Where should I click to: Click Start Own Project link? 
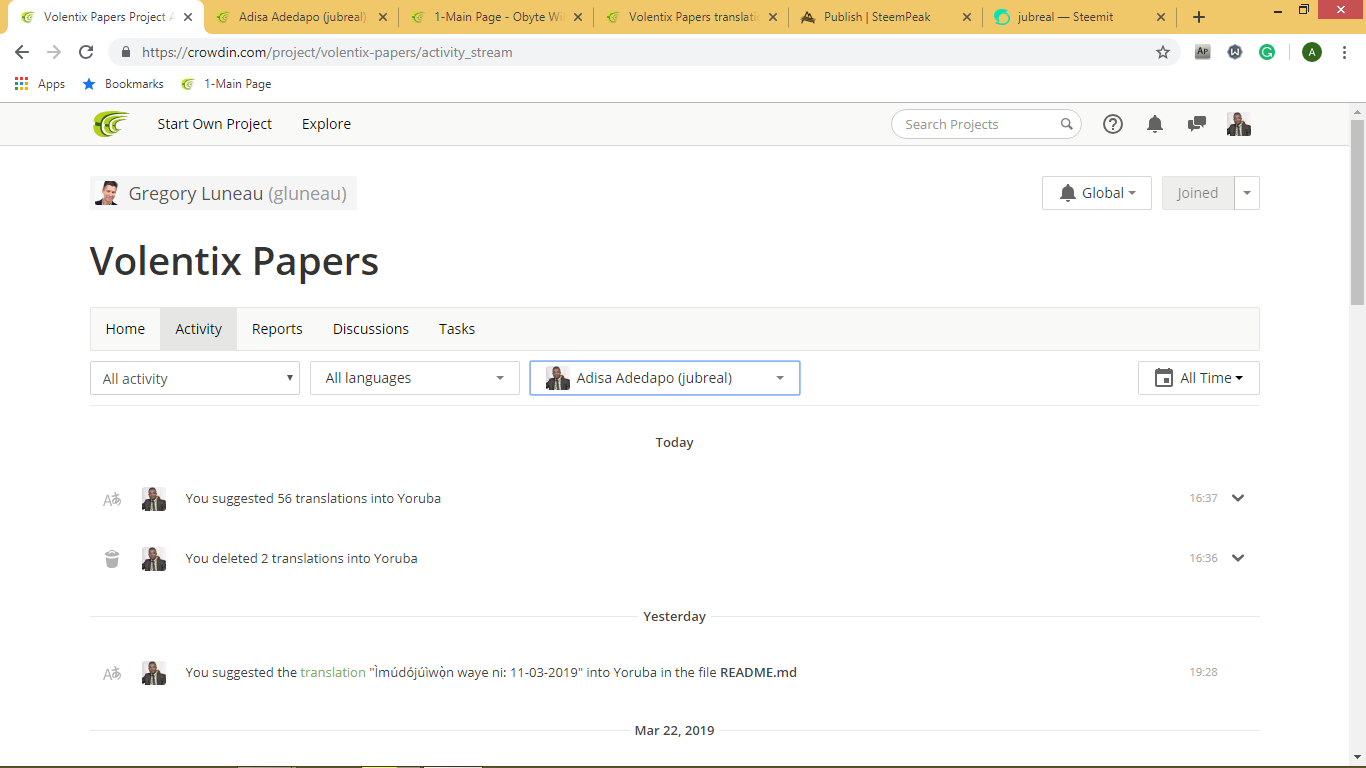pos(215,124)
